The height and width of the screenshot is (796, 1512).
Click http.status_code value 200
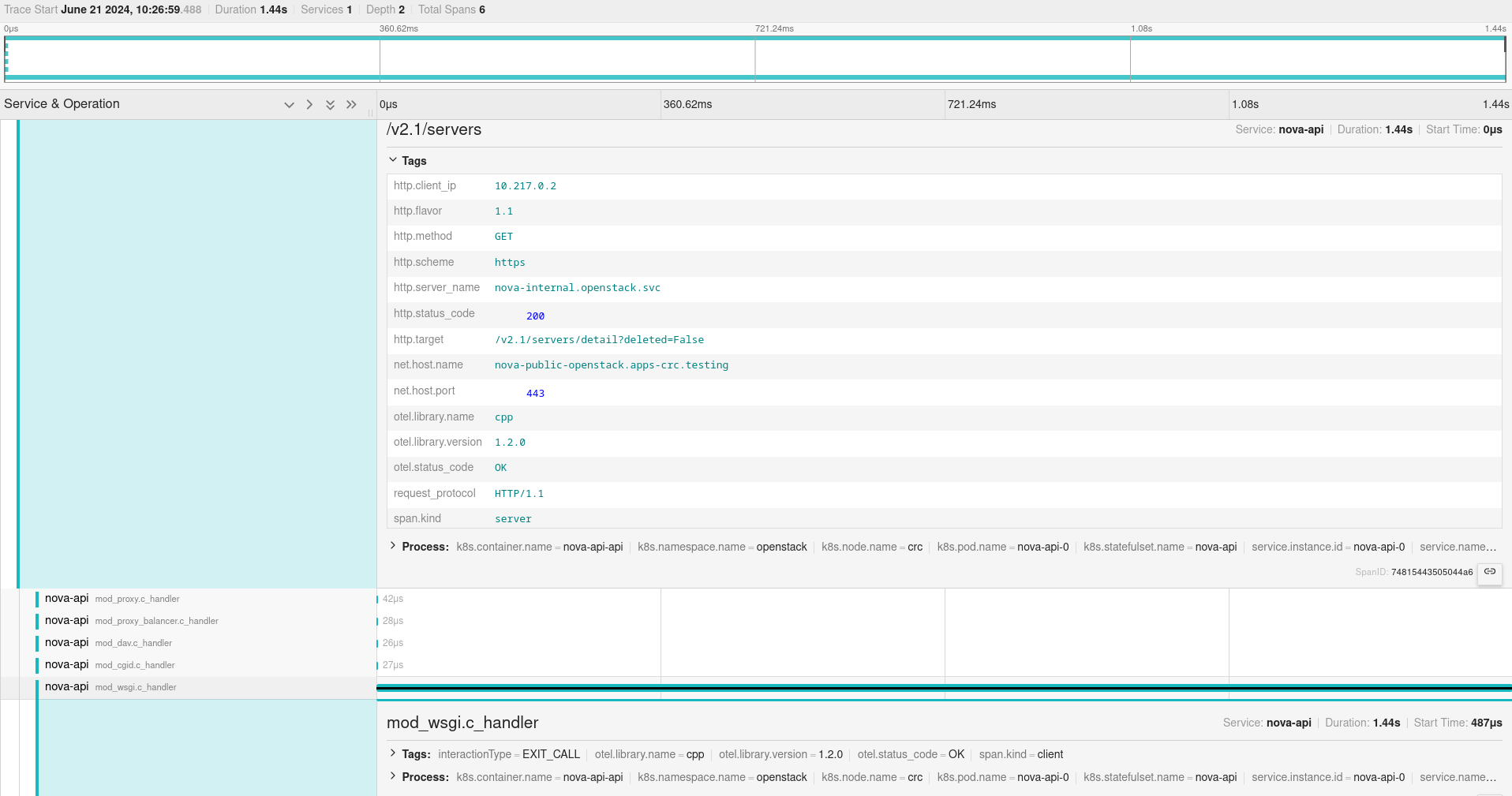(535, 316)
